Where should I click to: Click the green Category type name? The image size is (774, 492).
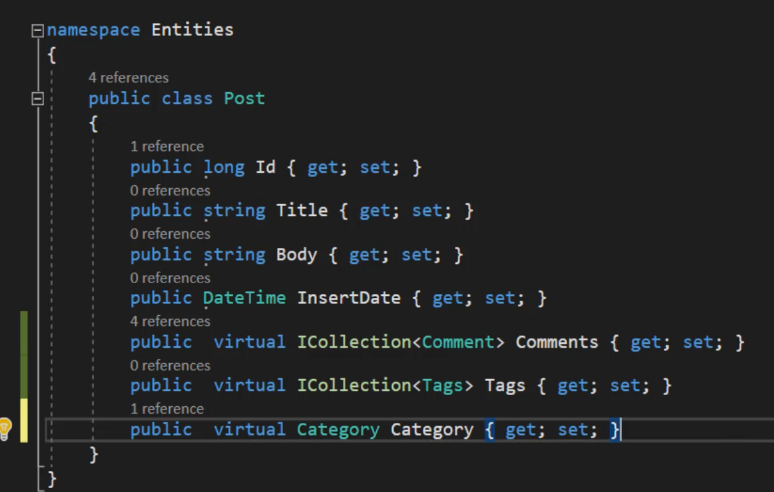[x=338, y=430]
